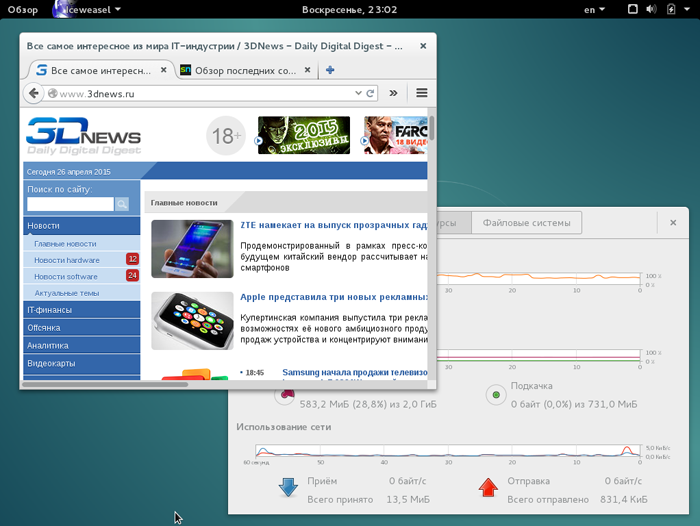Click the 18+ age rating badge
Image resolution: width=700 pixels, height=526 pixels.
[226, 136]
